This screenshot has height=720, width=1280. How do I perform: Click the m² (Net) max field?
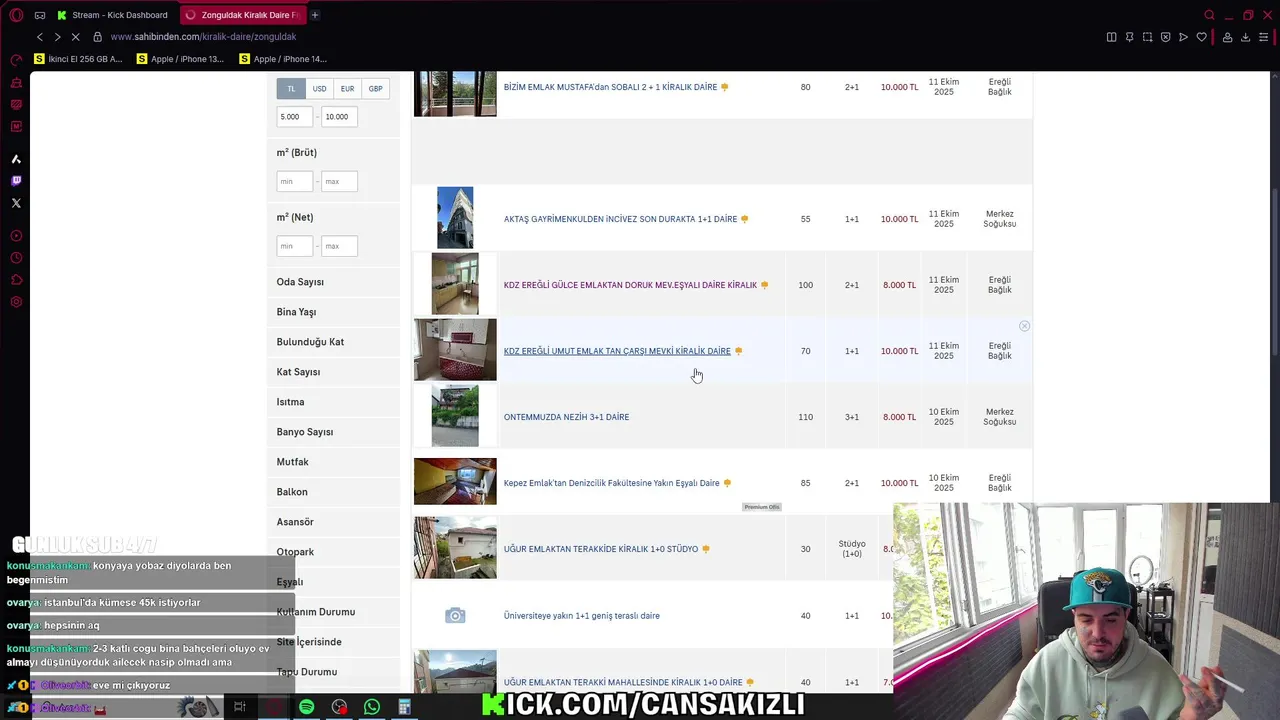(339, 246)
